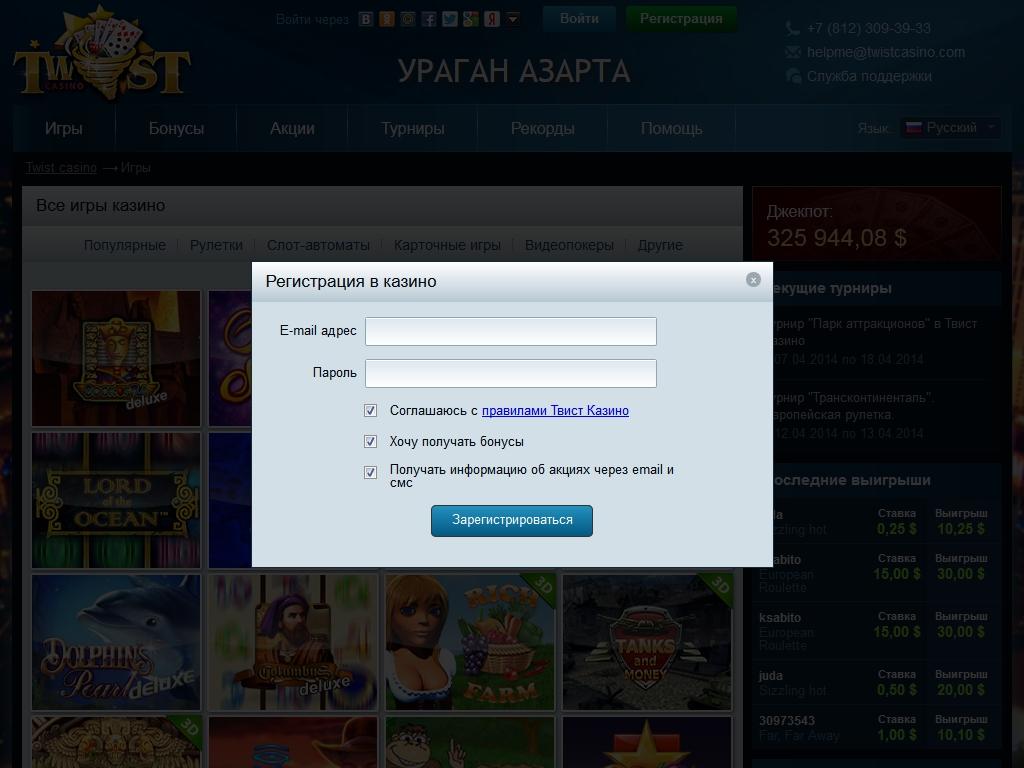Uncheck the agree to casino rules checkbox
1024x768 pixels.
click(371, 411)
